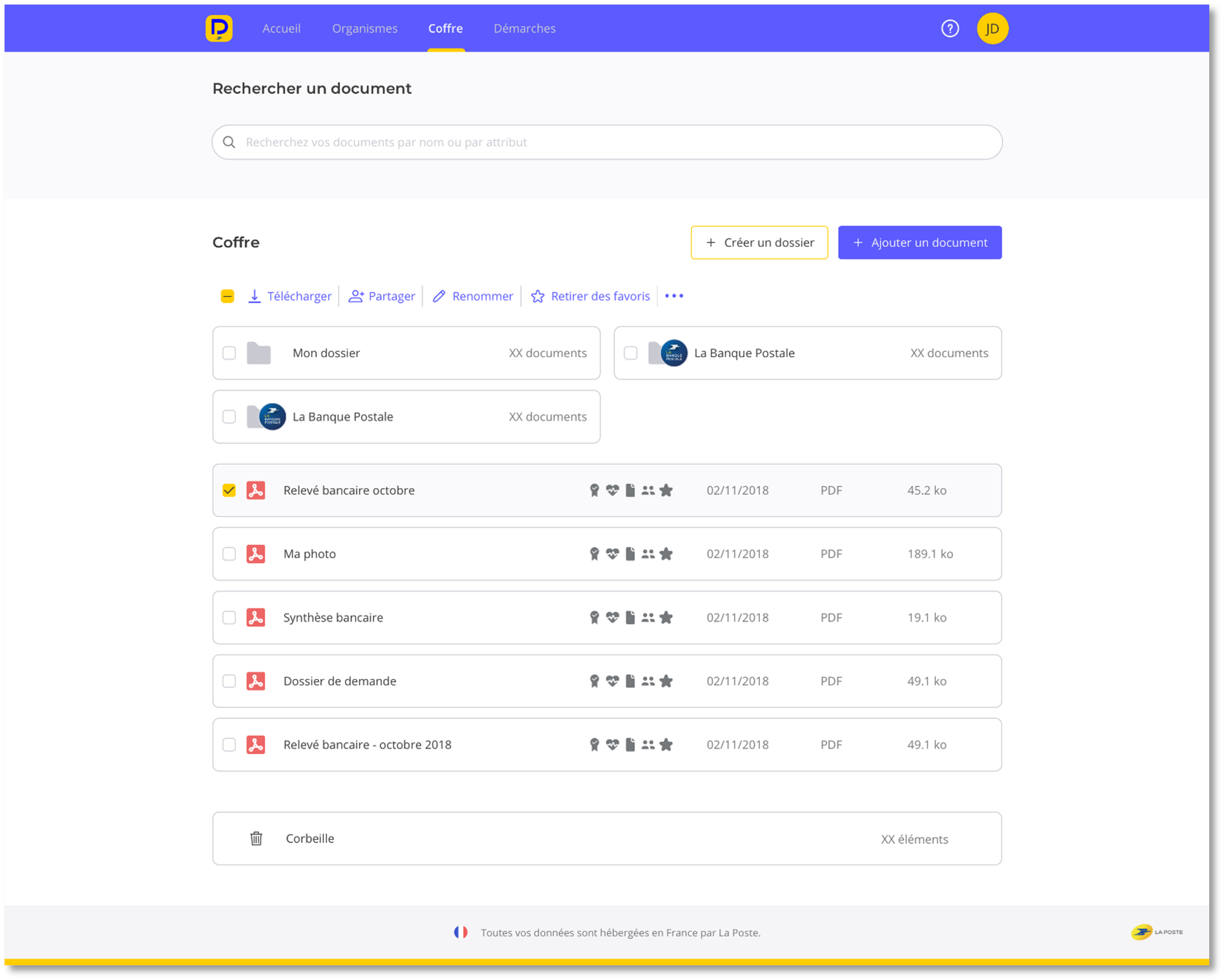Image resolution: width=1224 pixels, height=980 pixels.
Task: Toggle the yellow select-all checkbox
Action: 227,296
